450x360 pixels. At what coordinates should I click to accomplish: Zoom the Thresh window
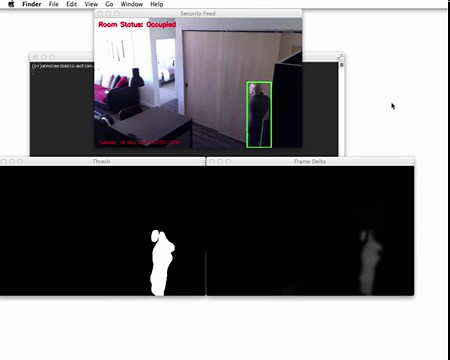pos(20,161)
